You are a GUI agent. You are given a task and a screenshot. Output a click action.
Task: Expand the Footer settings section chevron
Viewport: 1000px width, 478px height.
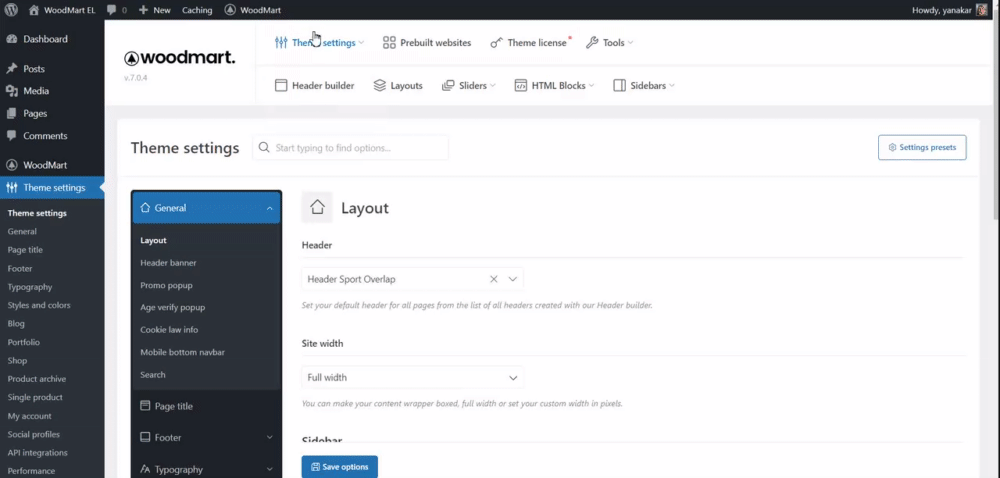click(270, 437)
